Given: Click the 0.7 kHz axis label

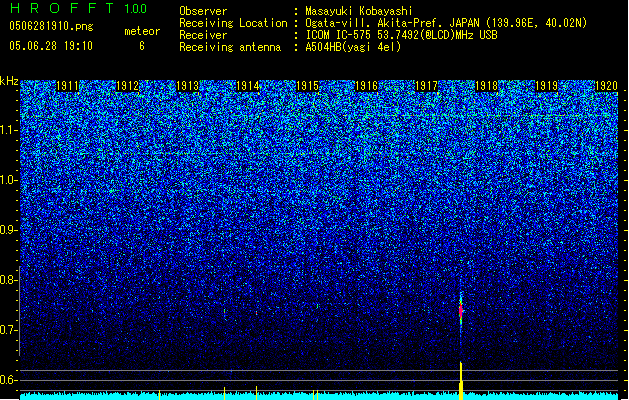Looking at the screenshot, I should pyautogui.click(x=9, y=330).
